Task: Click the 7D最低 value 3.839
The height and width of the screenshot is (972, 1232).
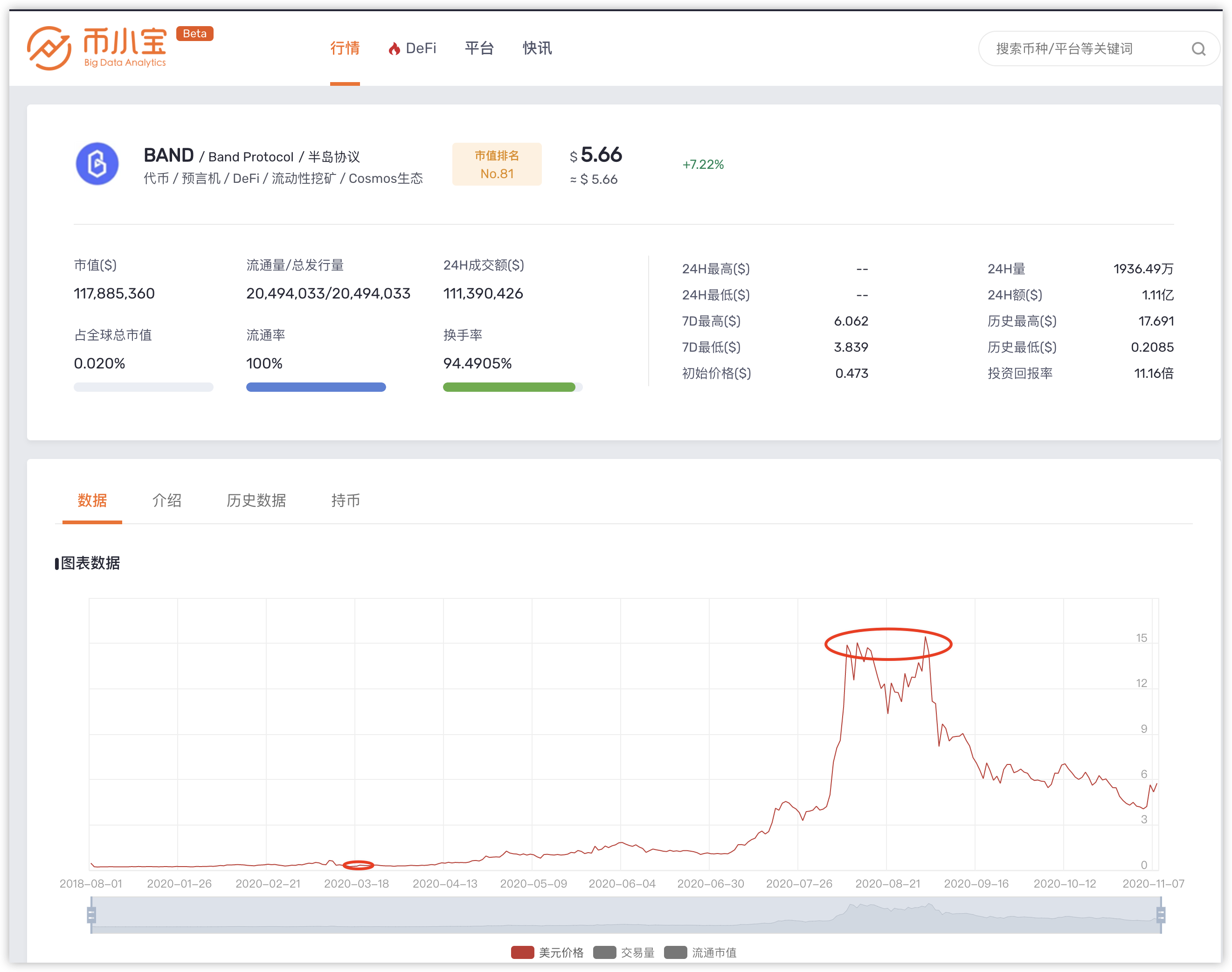Action: pyautogui.click(x=851, y=348)
